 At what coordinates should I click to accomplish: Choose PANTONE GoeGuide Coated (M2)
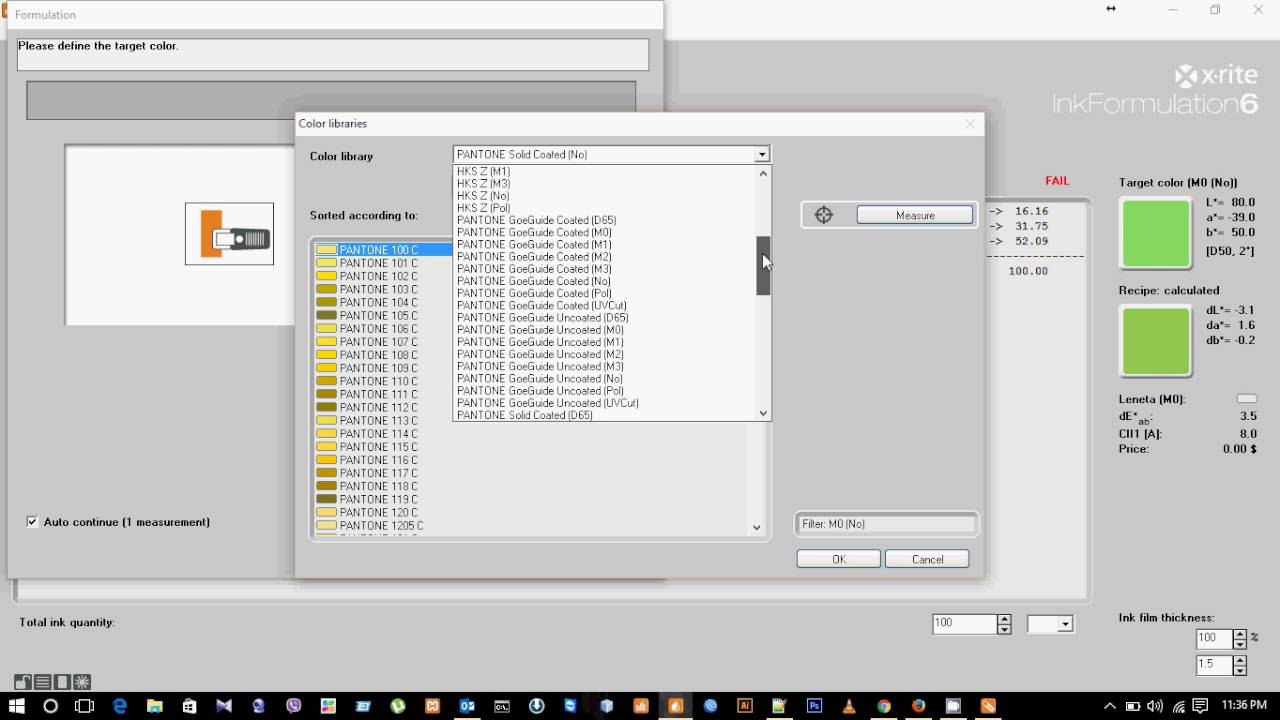pyautogui.click(x=534, y=257)
